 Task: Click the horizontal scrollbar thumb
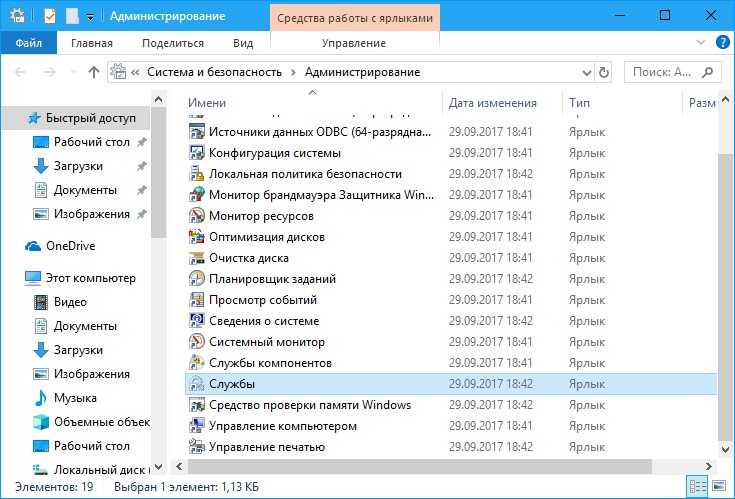420,466
